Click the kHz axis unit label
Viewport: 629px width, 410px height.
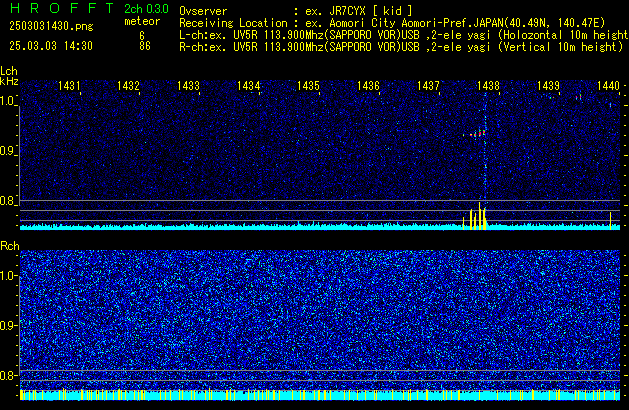[x=9, y=81]
